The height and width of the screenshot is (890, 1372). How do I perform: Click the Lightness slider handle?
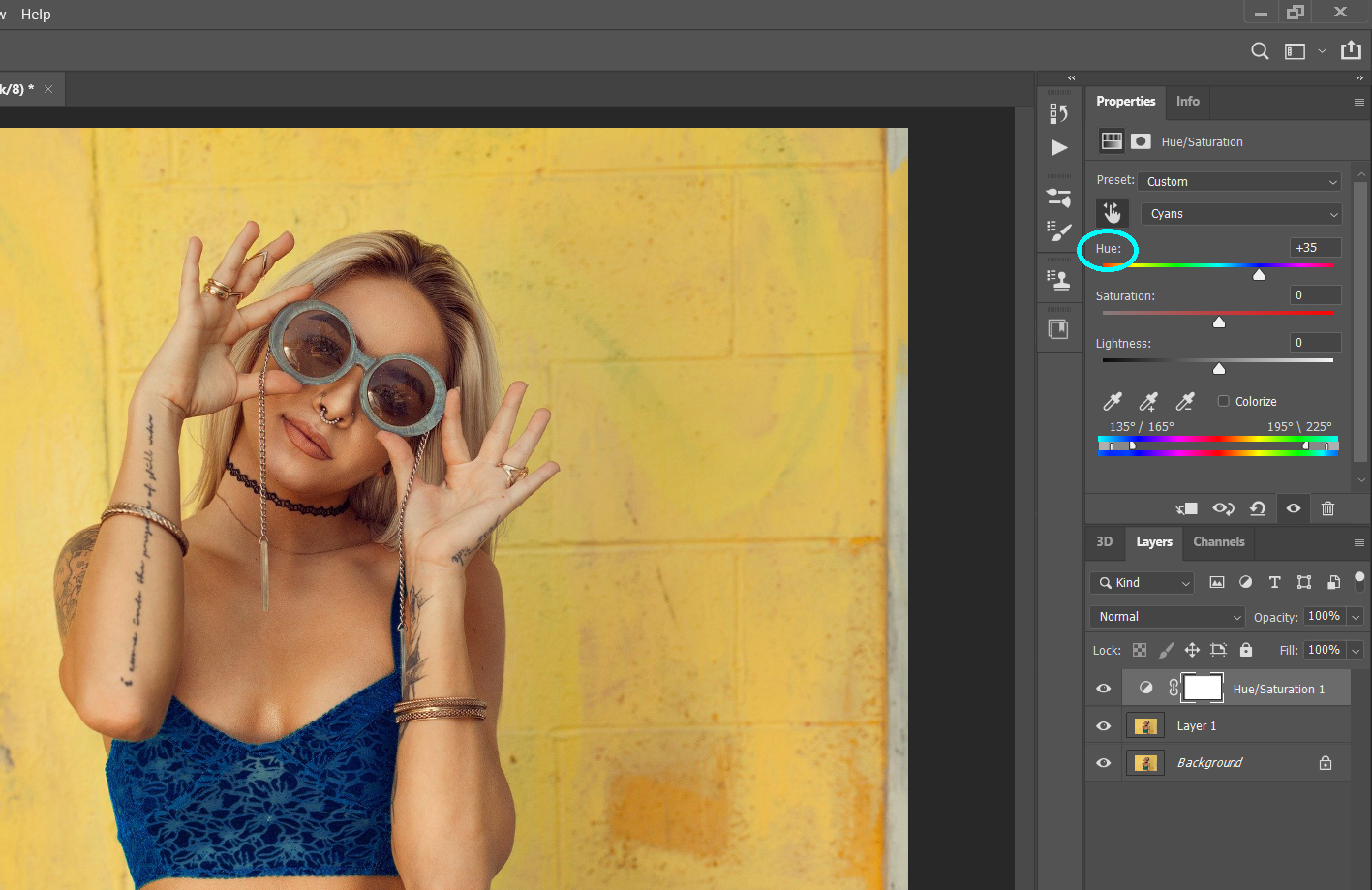1219,369
